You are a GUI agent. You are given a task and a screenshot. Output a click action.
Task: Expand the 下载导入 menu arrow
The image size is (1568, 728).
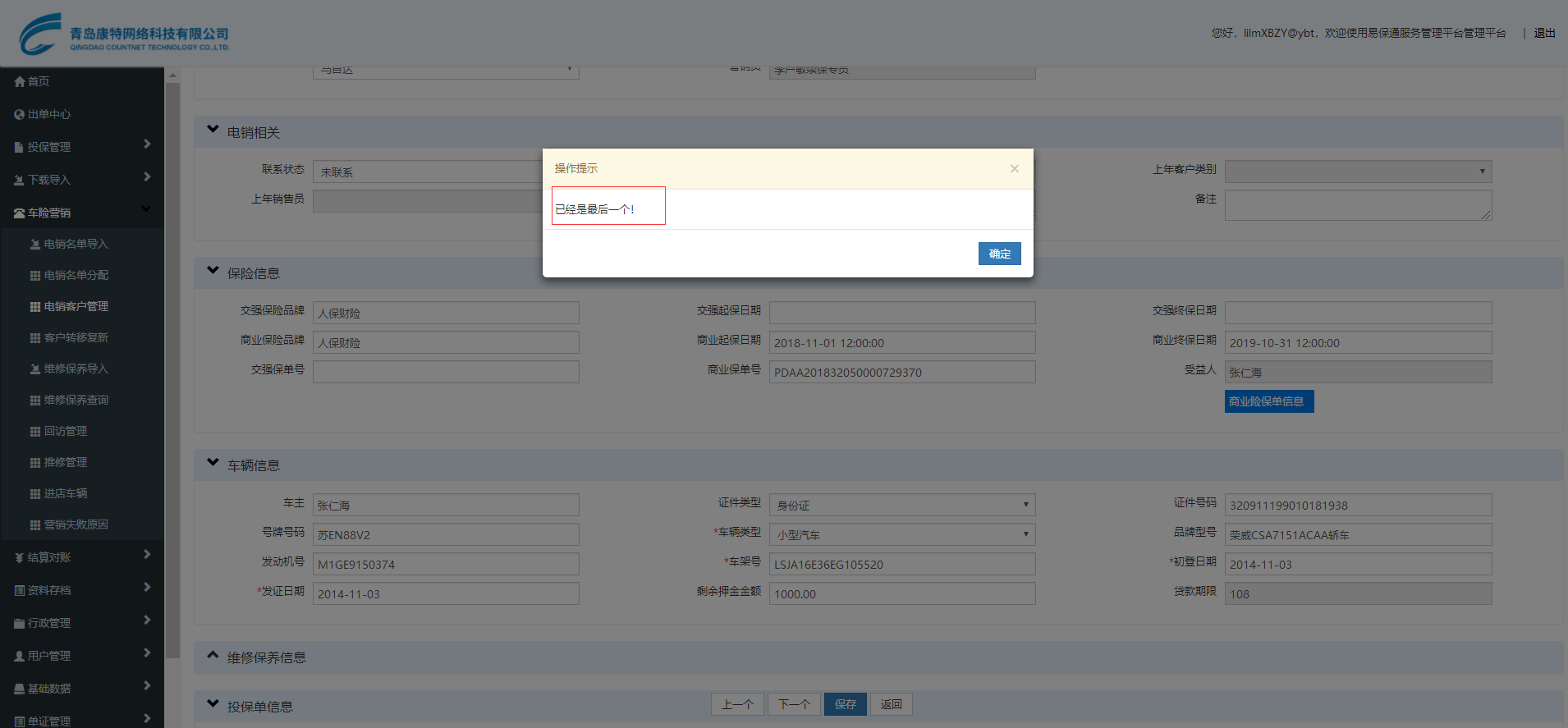tap(147, 177)
